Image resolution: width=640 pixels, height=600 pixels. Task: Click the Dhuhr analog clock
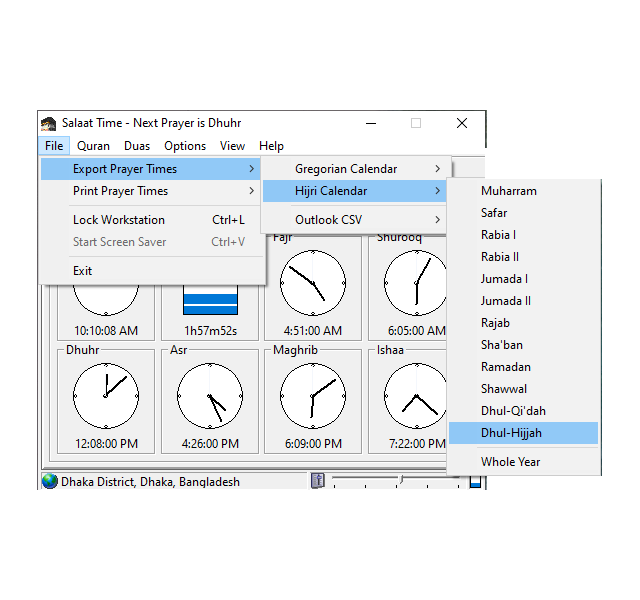click(x=106, y=396)
